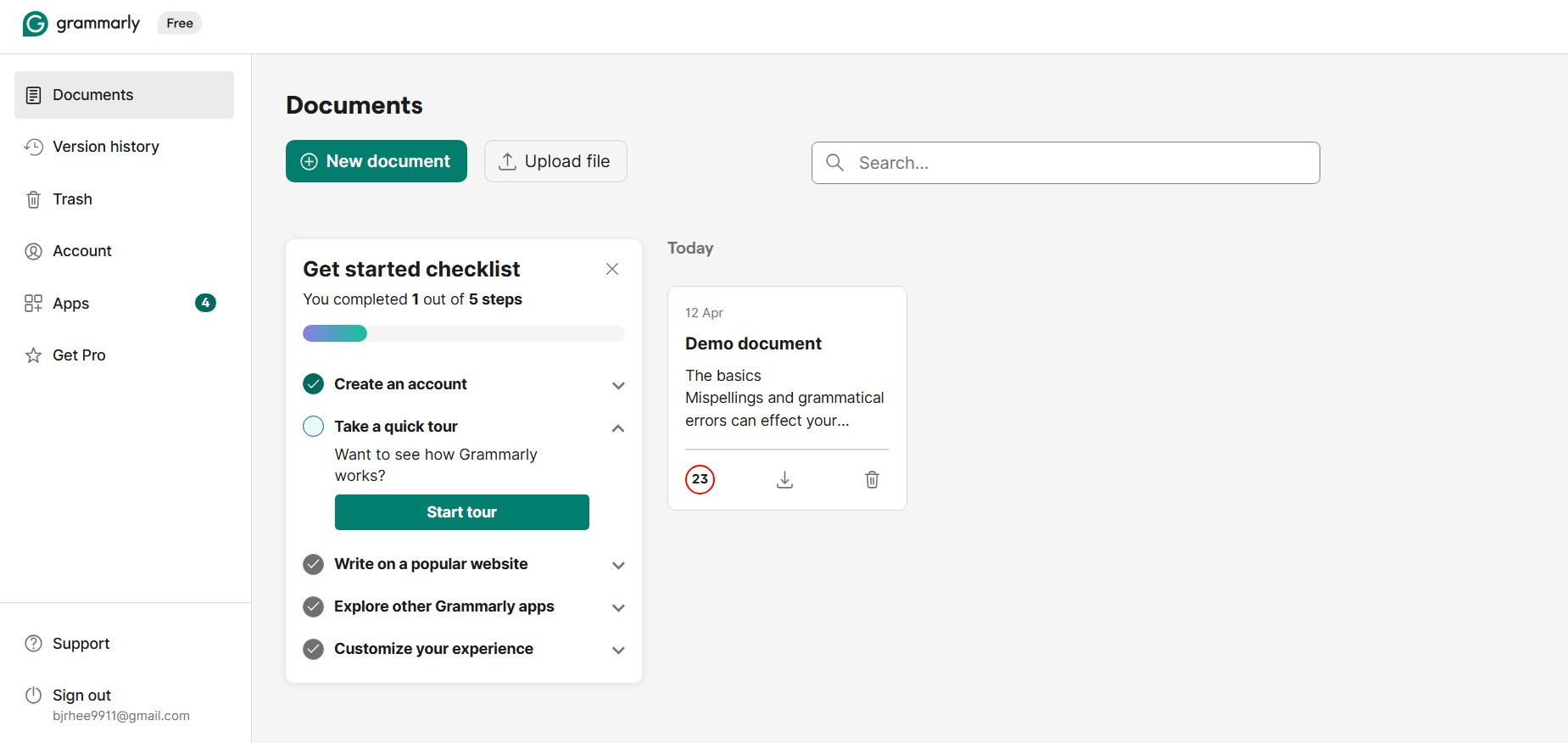Click the Trash bin icon in sidebar
The image size is (1568, 743).
[x=33, y=199]
